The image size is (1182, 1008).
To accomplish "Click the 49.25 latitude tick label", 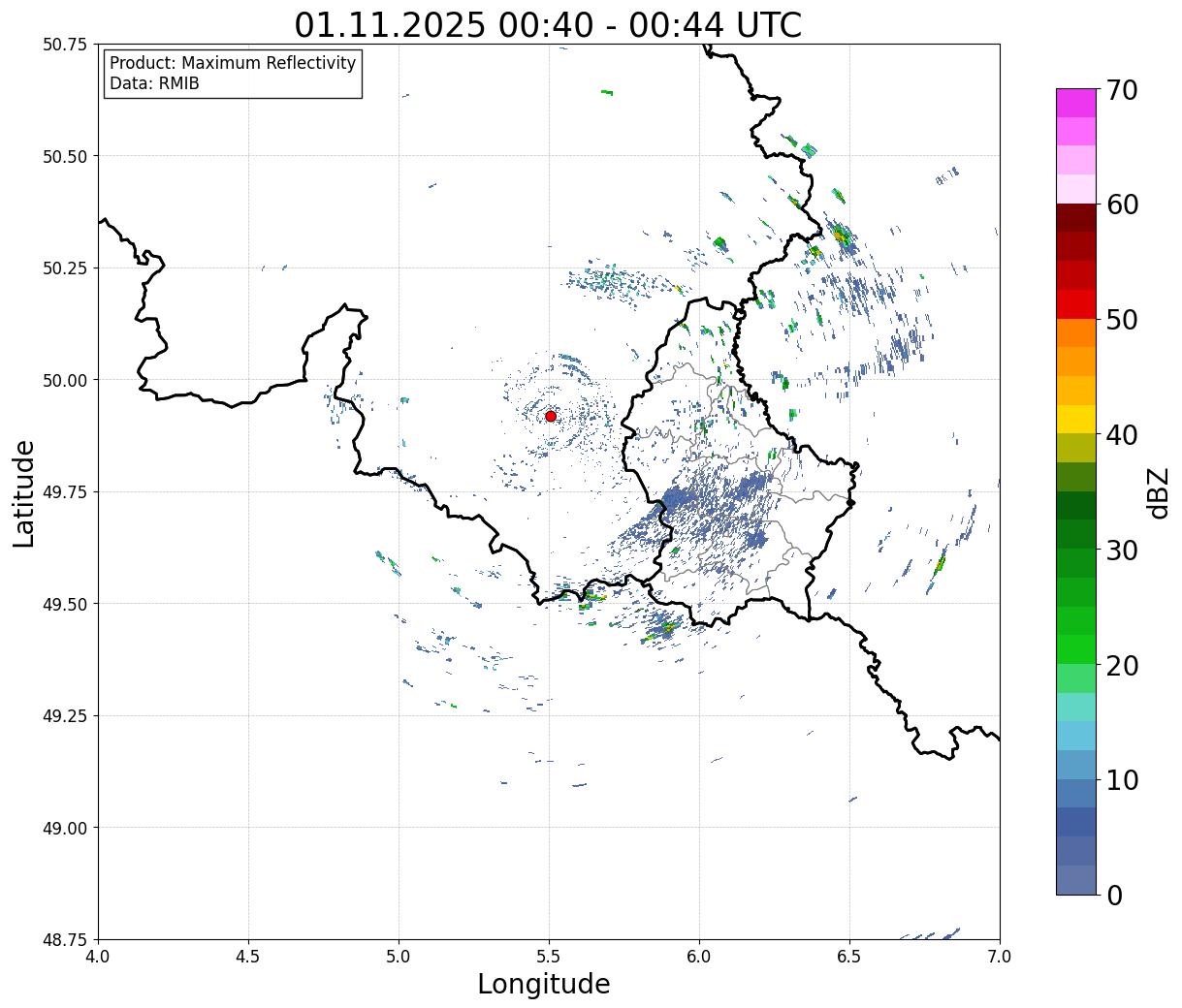I will click(x=65, y=715).
